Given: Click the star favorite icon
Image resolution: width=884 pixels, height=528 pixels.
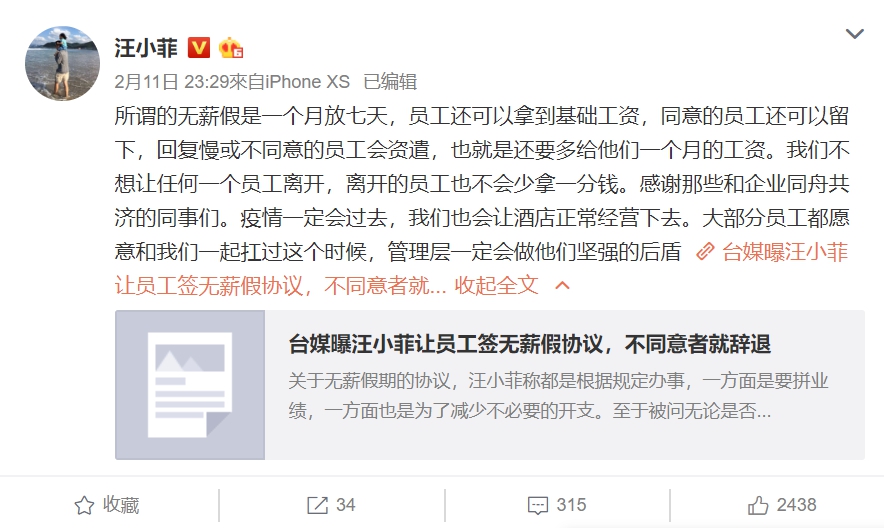Looking at the screenshot, I should point(85,505).
